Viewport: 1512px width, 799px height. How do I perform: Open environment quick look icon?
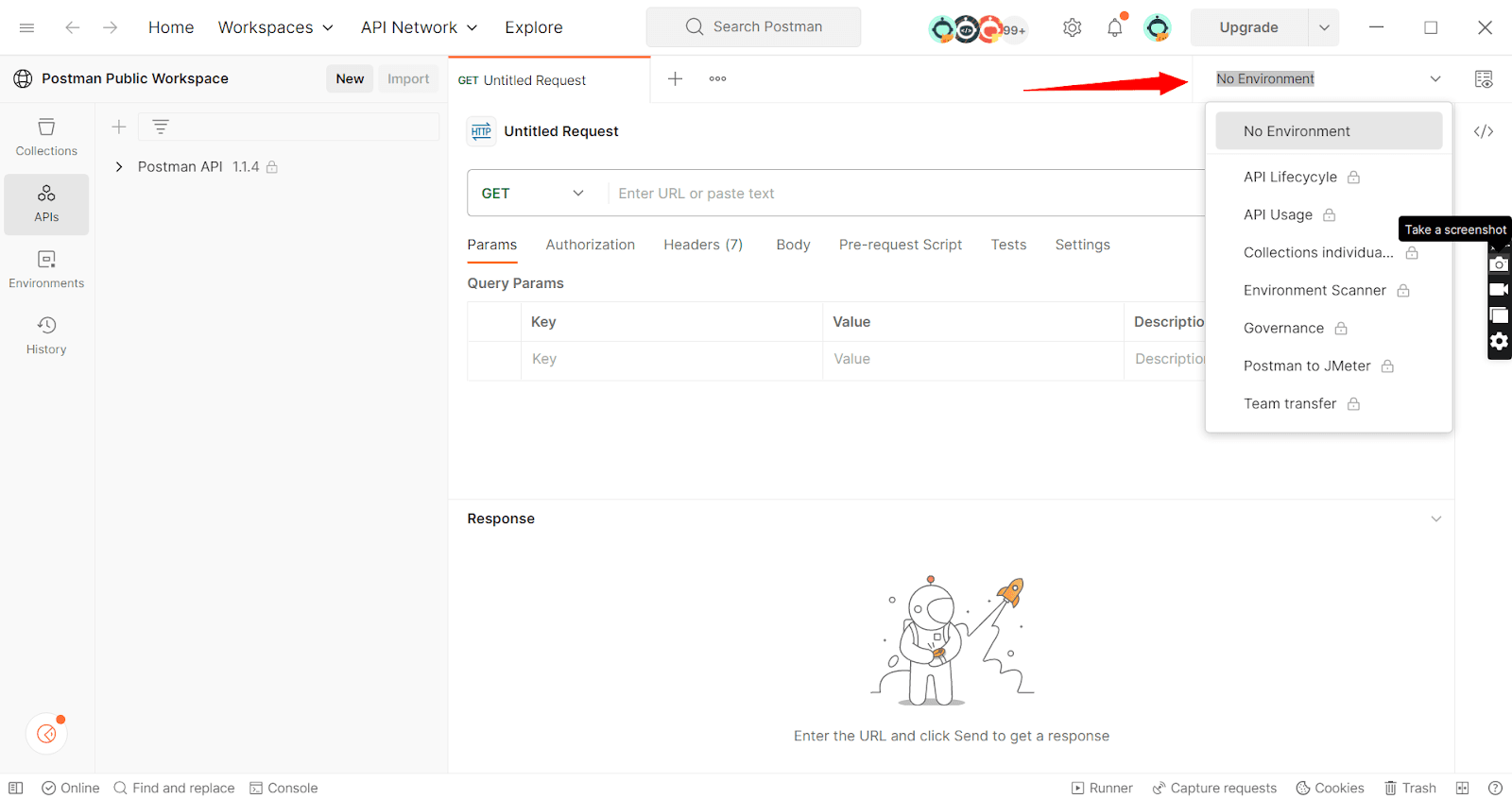[1484, 79]
